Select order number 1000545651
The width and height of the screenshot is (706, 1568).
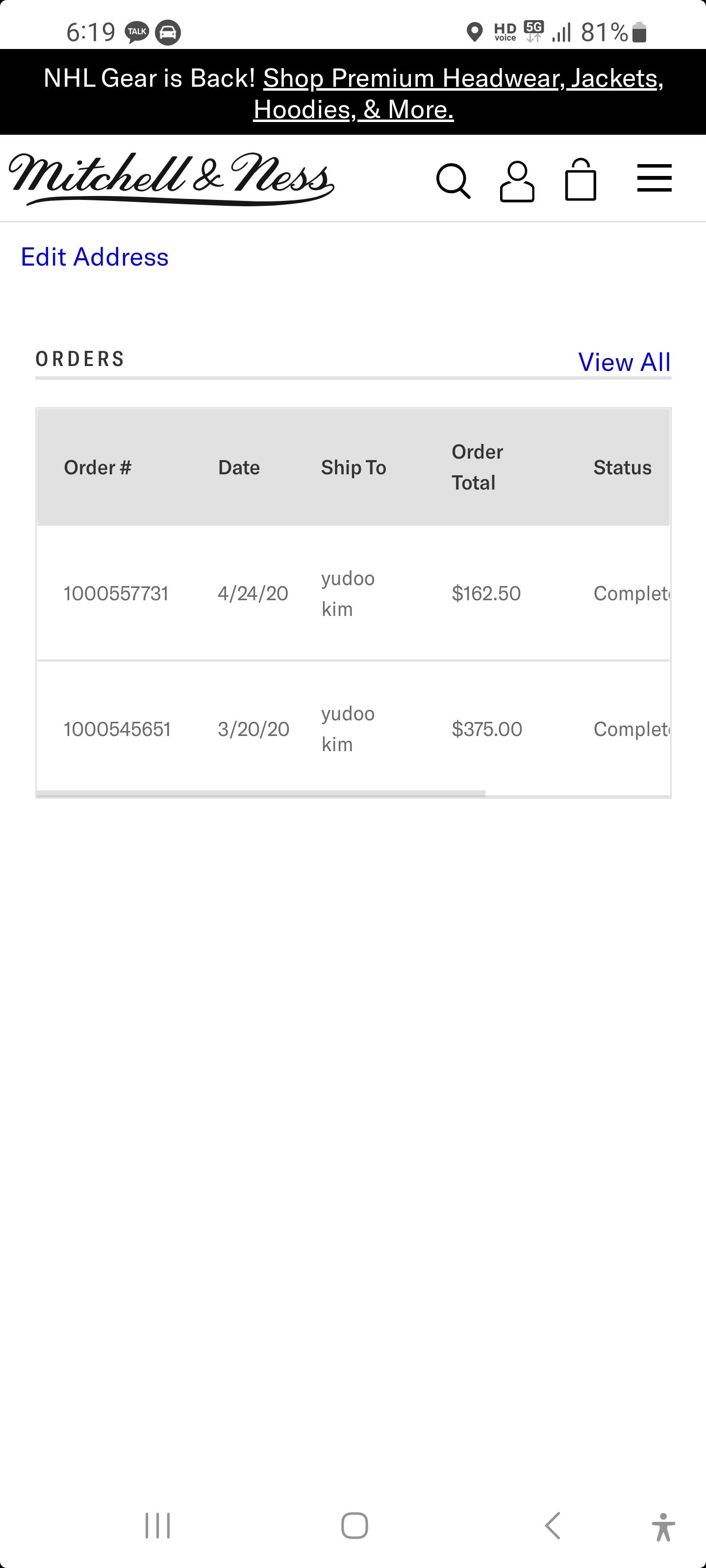tap(117, 729)
